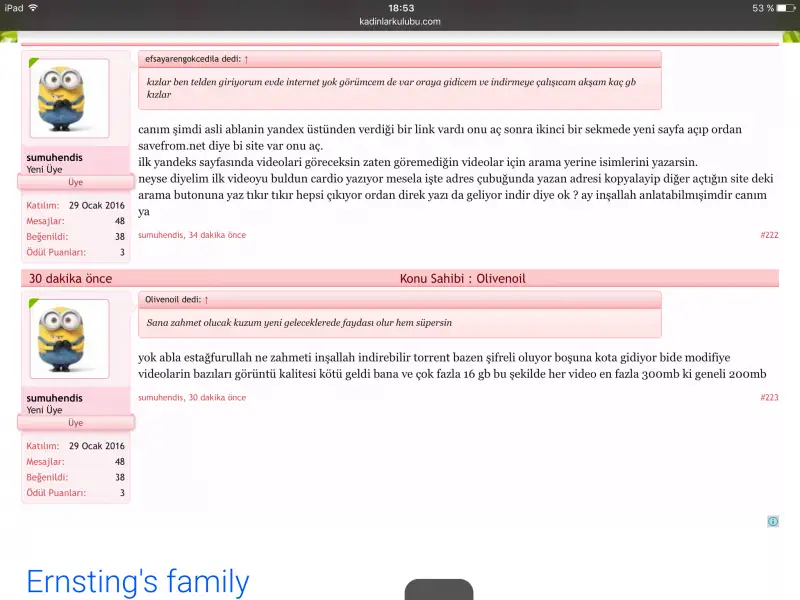Open the permalink #222

[769, 235]
